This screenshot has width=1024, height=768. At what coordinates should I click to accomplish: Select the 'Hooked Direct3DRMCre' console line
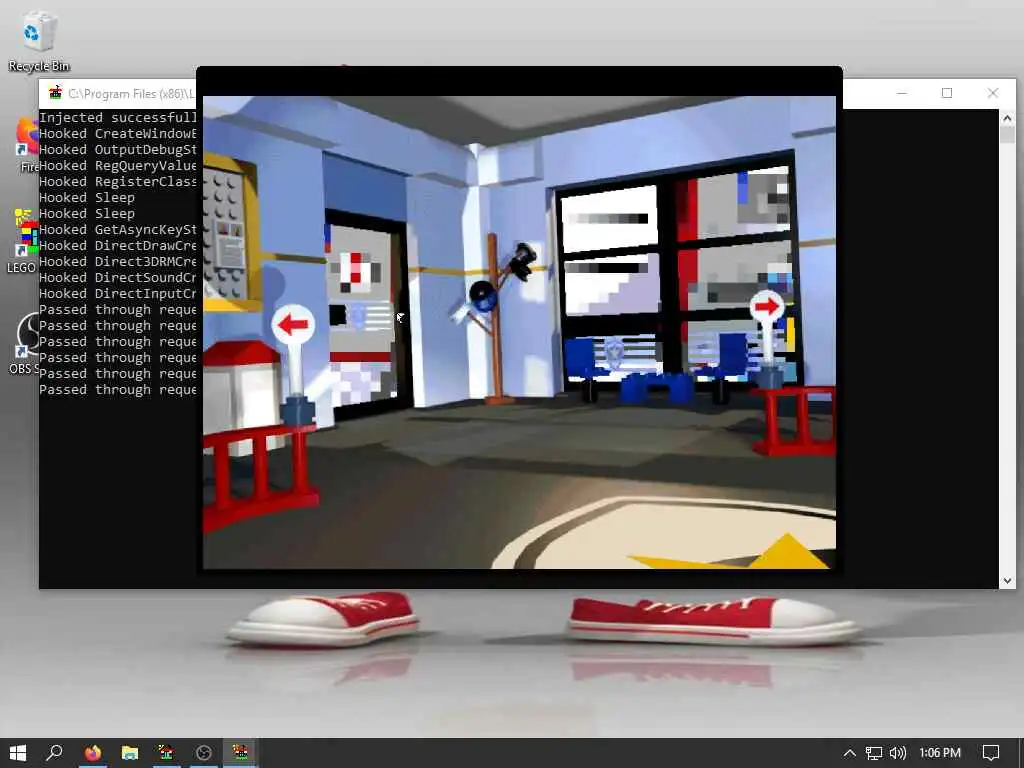pos(118,262)
